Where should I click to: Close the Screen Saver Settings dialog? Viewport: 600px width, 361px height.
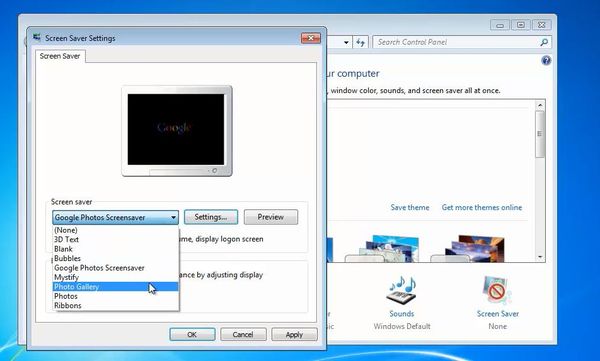pyautogui.click(x=311, y=38)
